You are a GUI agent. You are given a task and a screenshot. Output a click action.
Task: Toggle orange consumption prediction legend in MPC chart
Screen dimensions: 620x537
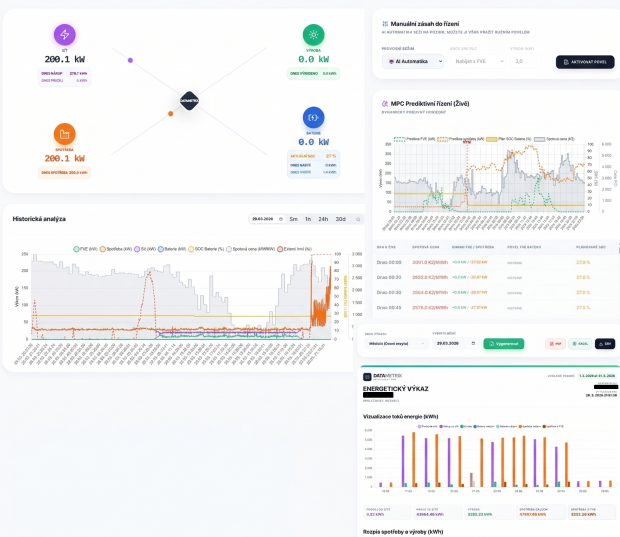[x=461, y=139]
